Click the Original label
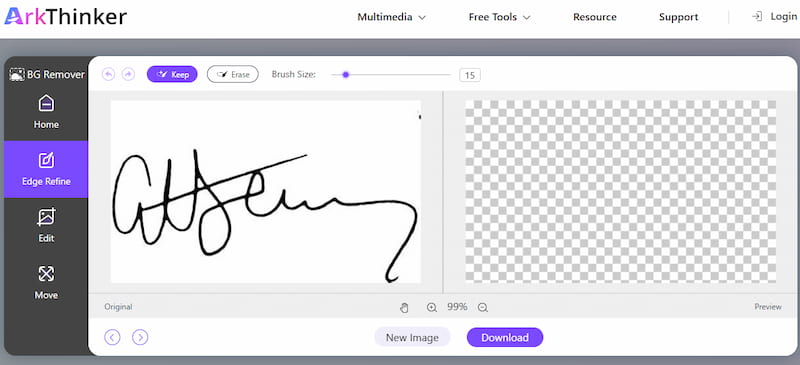800x365 pixels. pos(118,307)
